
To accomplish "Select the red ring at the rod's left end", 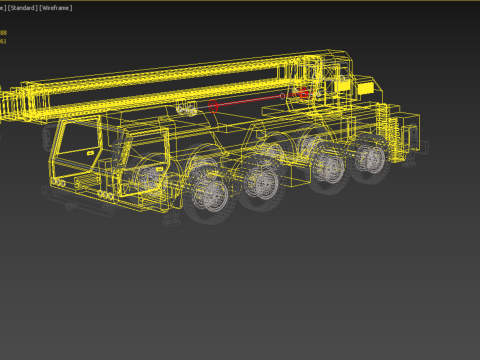I will click(213, 107).
